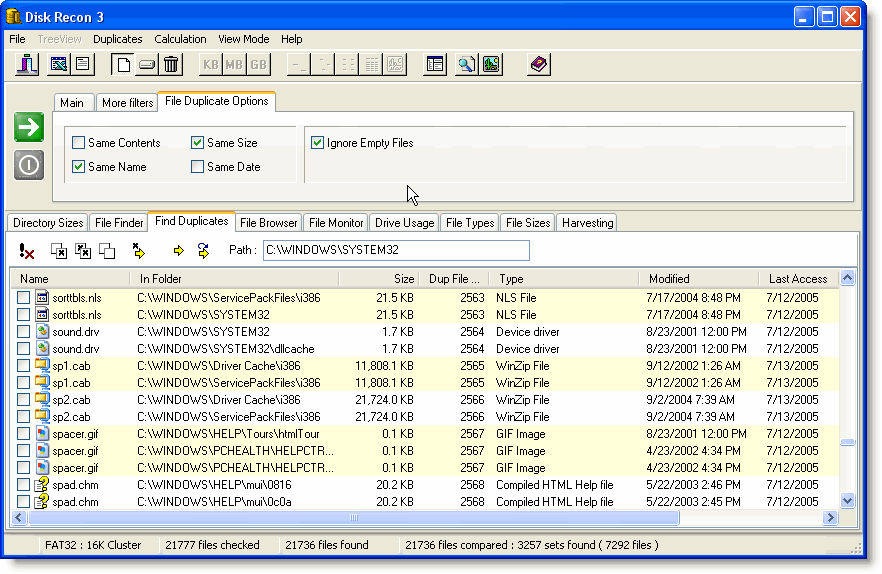Select the blank page toolbar icon
This screenshot has height=574, width=882.
123,64
